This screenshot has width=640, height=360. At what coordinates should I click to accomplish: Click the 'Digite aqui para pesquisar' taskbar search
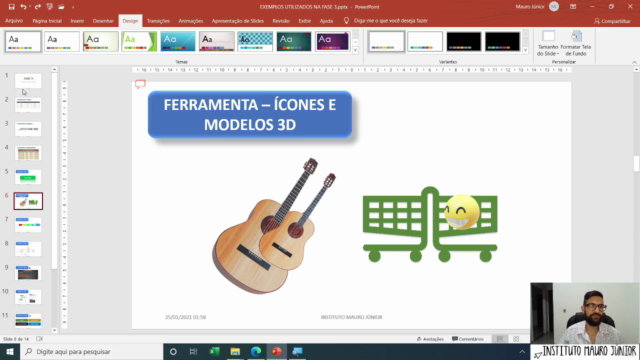tap(91, 351)
